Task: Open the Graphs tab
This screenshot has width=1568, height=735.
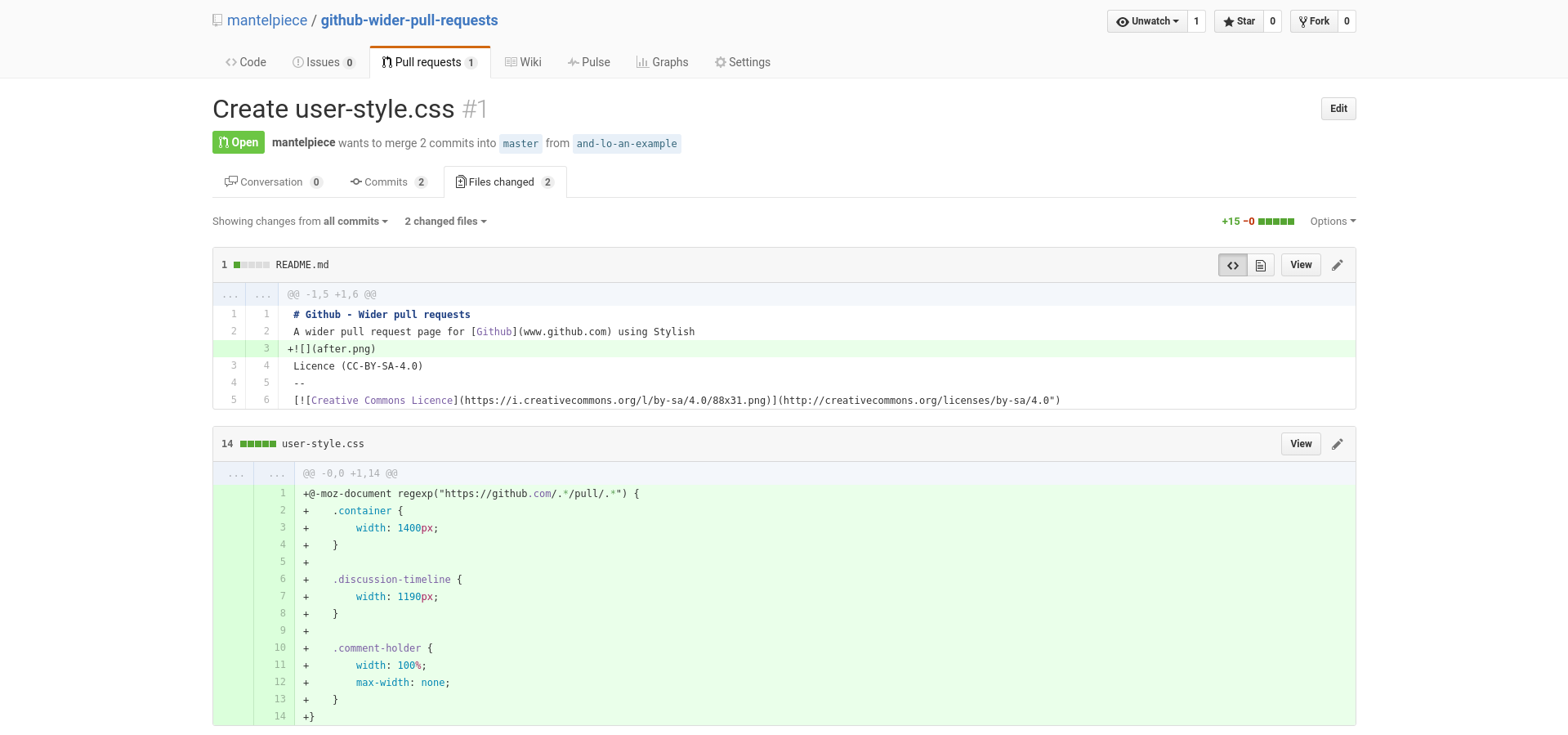Action: pyautogui.click(x=663, y=62)
